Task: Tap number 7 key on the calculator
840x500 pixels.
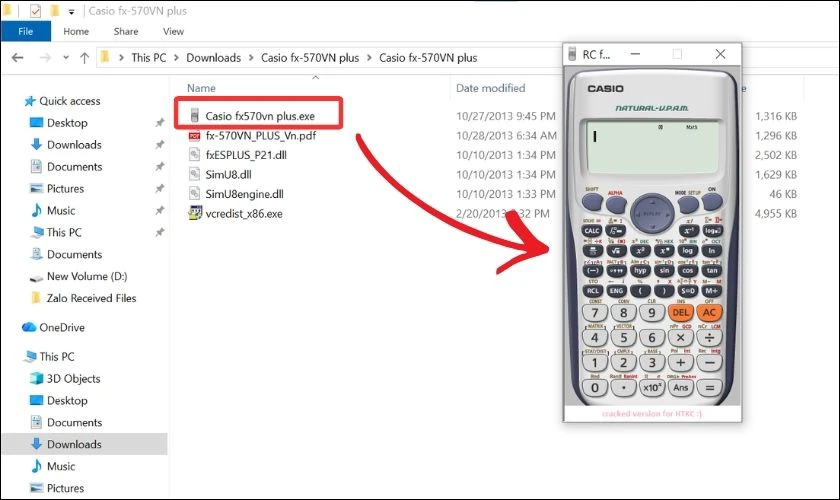Action: click(595, 312)
